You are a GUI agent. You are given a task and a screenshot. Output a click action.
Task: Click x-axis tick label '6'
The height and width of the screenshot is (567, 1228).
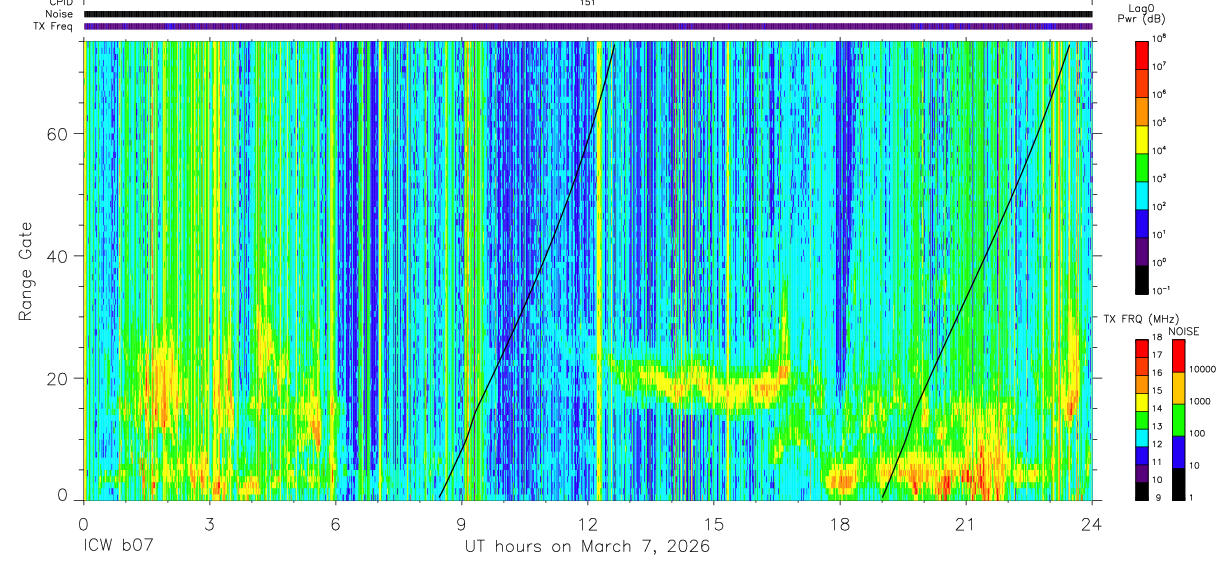click(335, 524)
